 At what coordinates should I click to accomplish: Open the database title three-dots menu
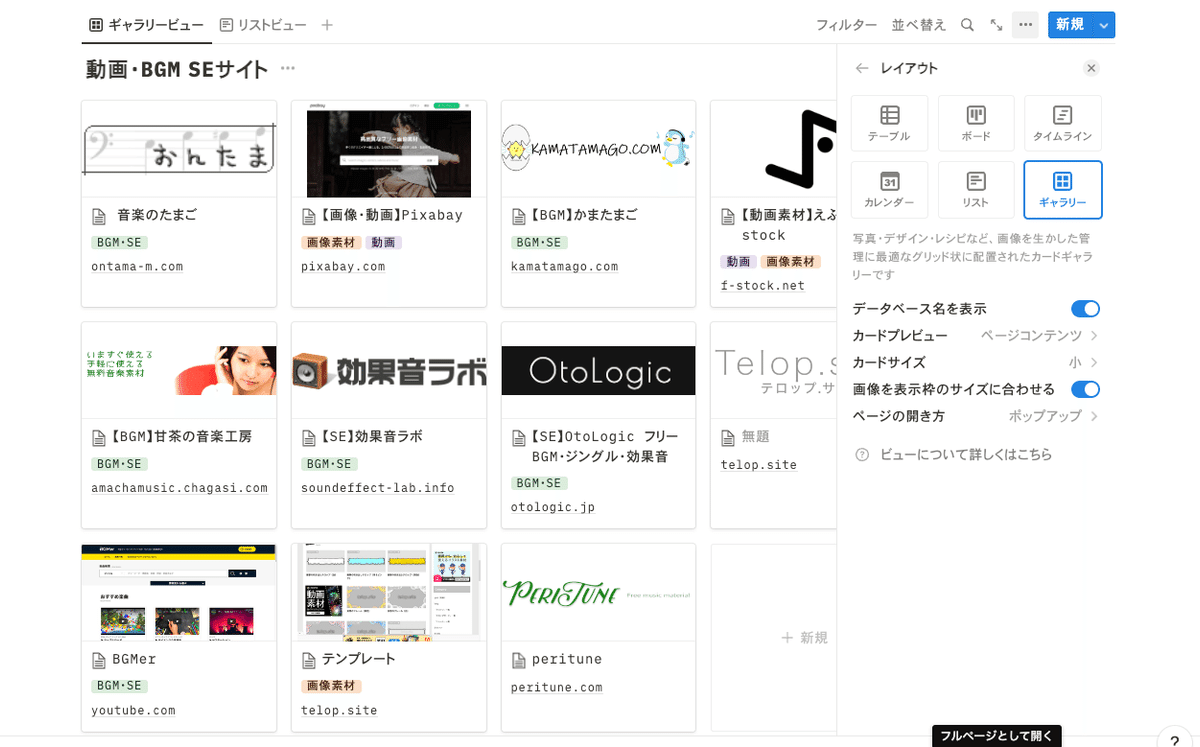(288, 69)
